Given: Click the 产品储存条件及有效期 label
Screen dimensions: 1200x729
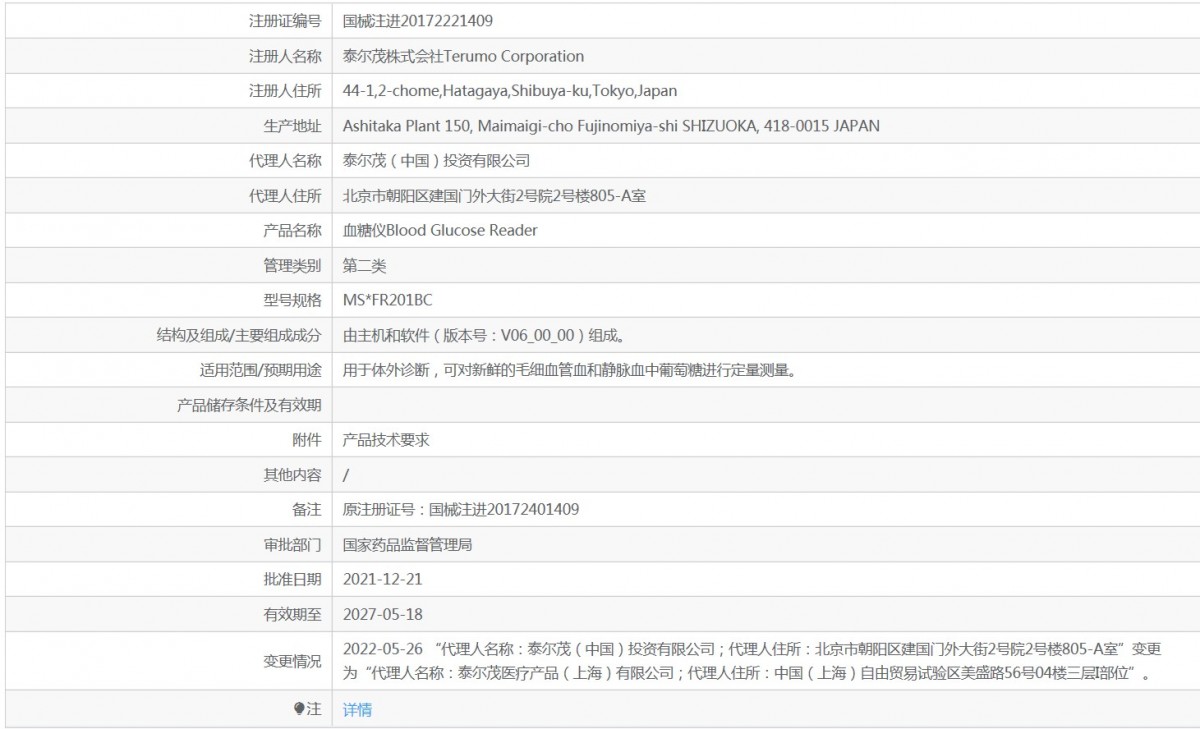Looking at the screenshot, I should click(x=249, y=405).
